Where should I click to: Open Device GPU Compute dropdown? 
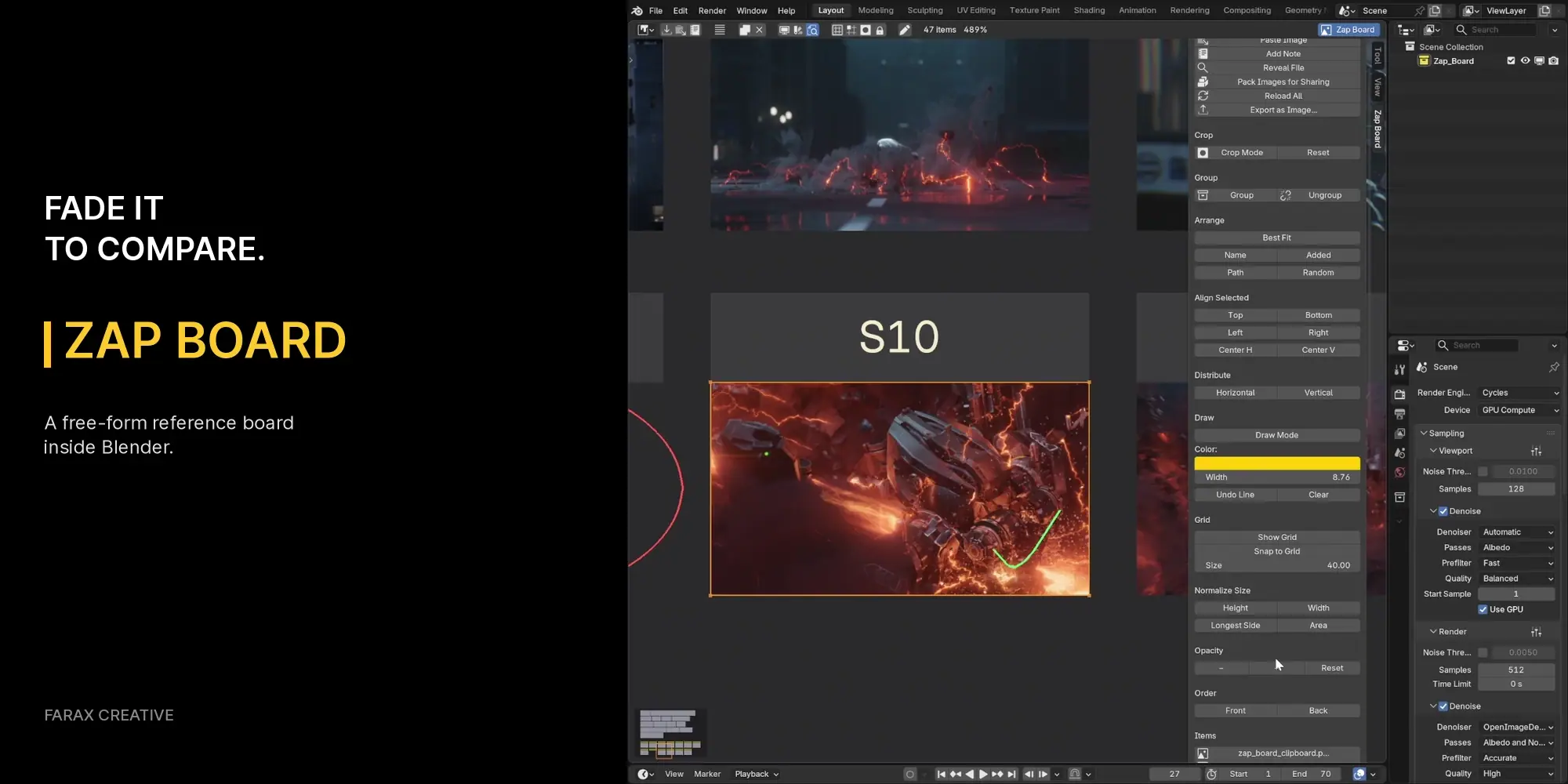click(1520, 410)
